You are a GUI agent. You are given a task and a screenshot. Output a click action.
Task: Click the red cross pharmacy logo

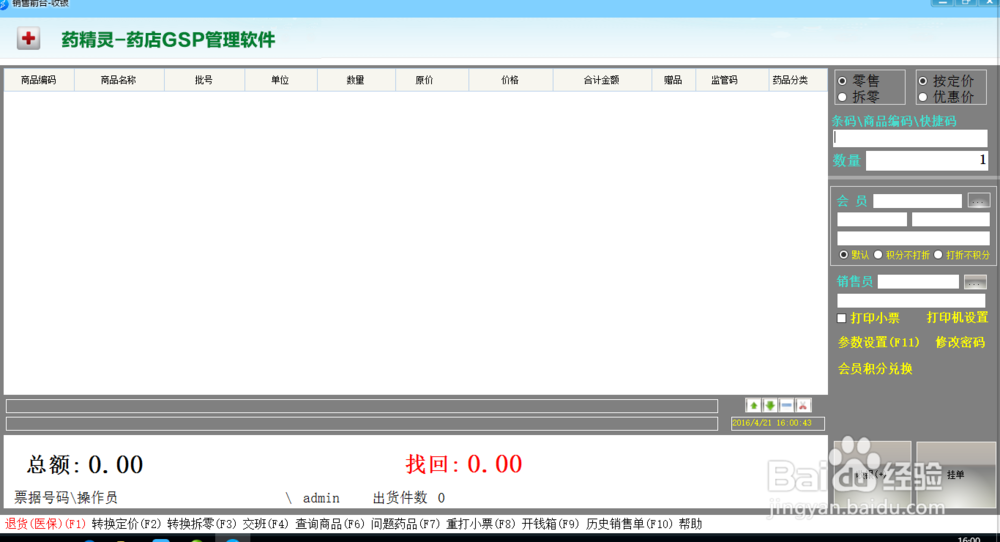tap(28, 39)
